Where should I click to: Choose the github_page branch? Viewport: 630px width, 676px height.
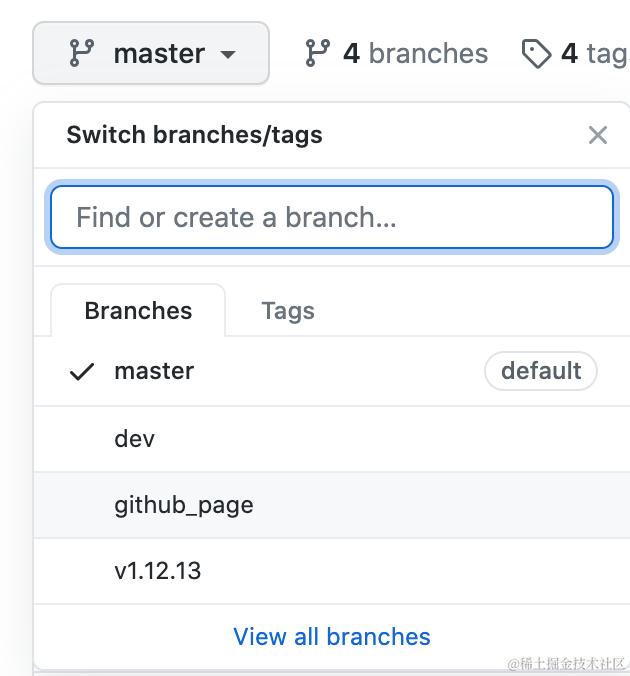(x=184, y=505)
